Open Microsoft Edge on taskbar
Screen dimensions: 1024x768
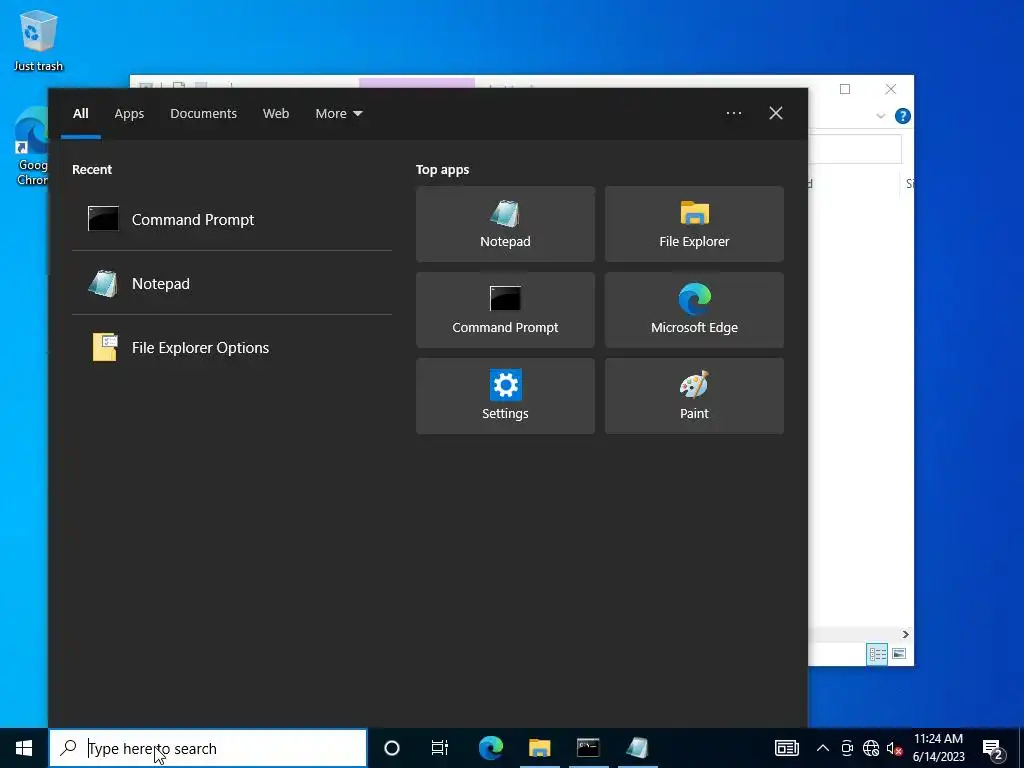(x=491, y=748)
